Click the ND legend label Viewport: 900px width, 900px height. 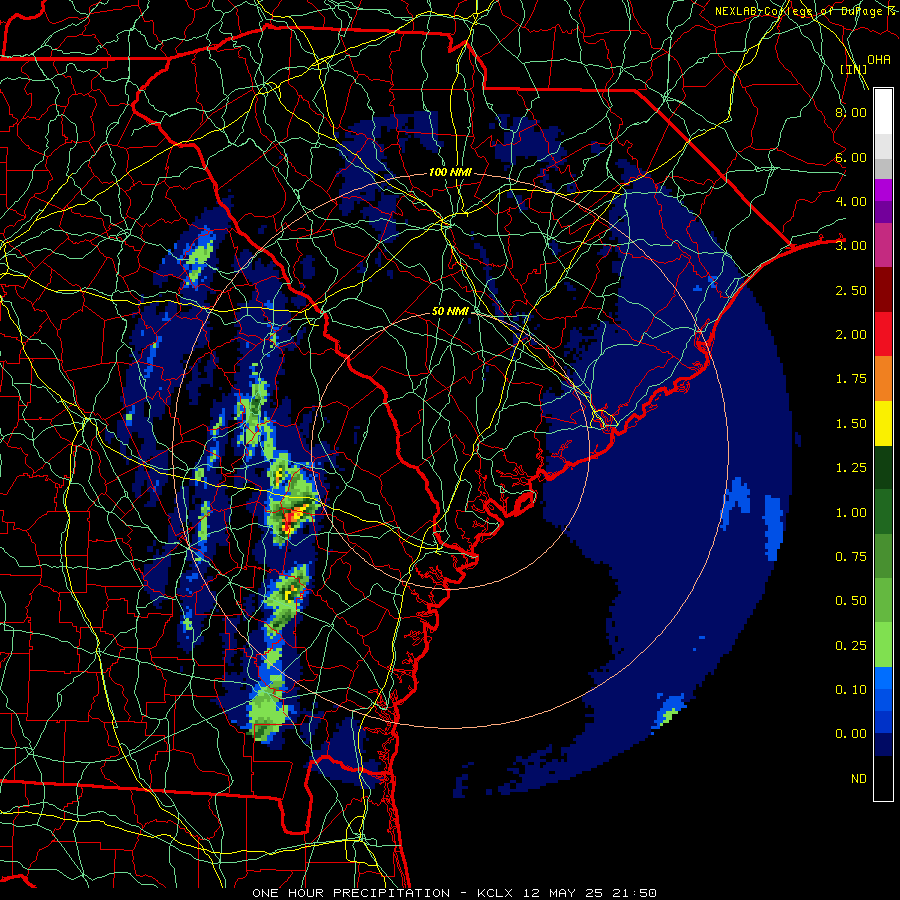point(859,779)
